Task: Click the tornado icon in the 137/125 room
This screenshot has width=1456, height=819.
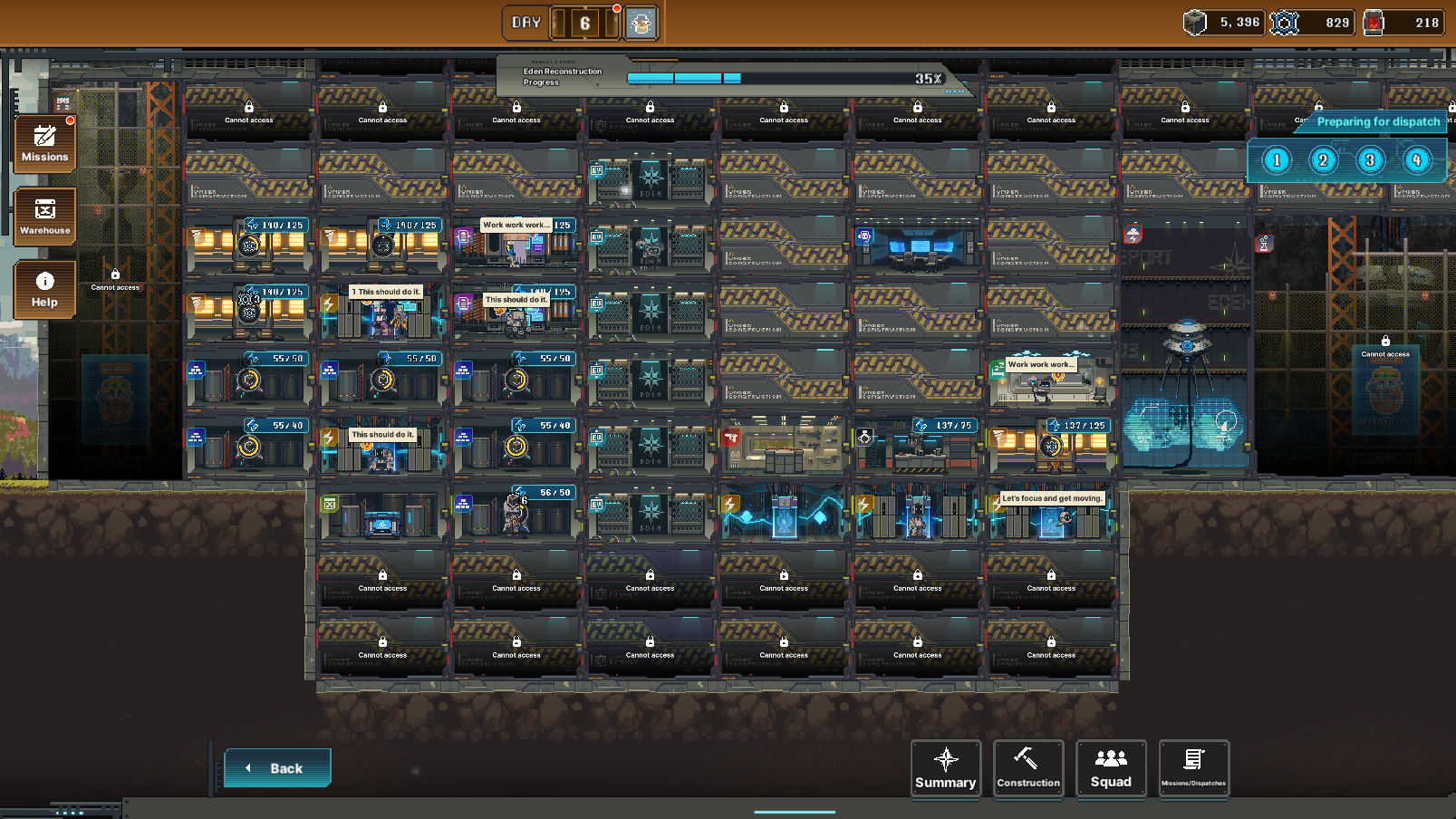Action: (x=998, y=438)
